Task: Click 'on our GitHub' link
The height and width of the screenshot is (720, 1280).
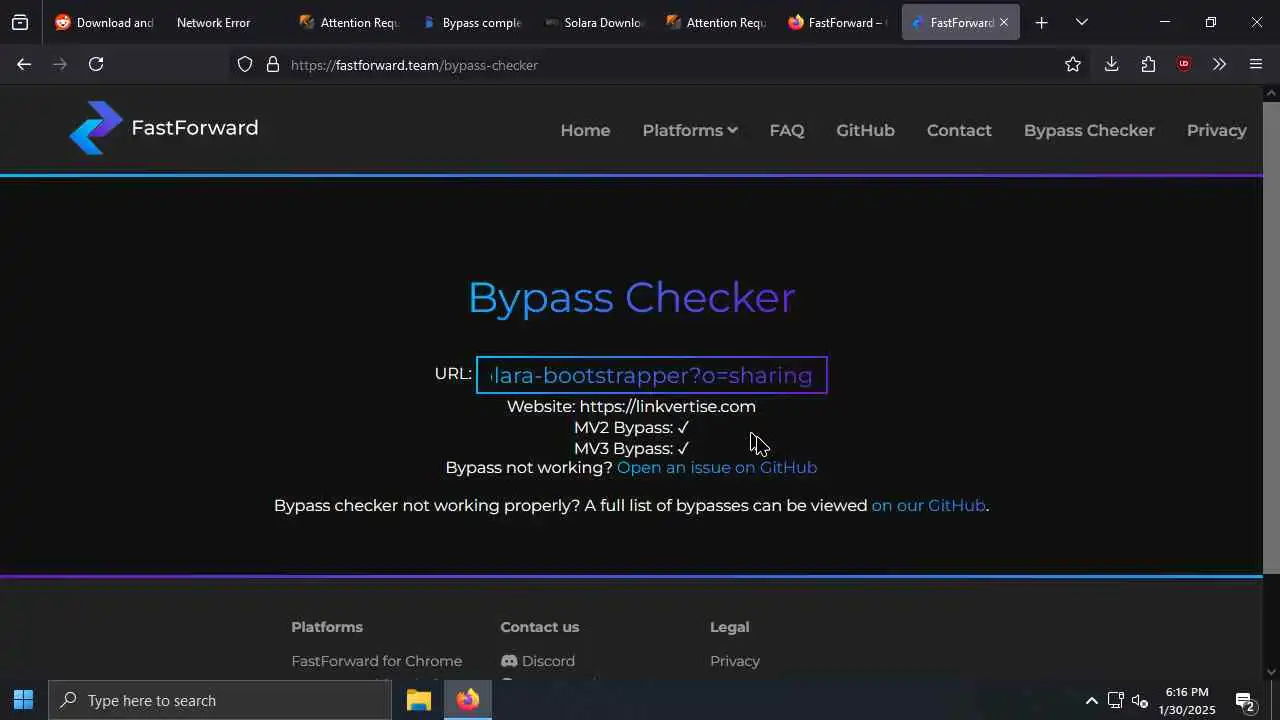Action: 928,505
